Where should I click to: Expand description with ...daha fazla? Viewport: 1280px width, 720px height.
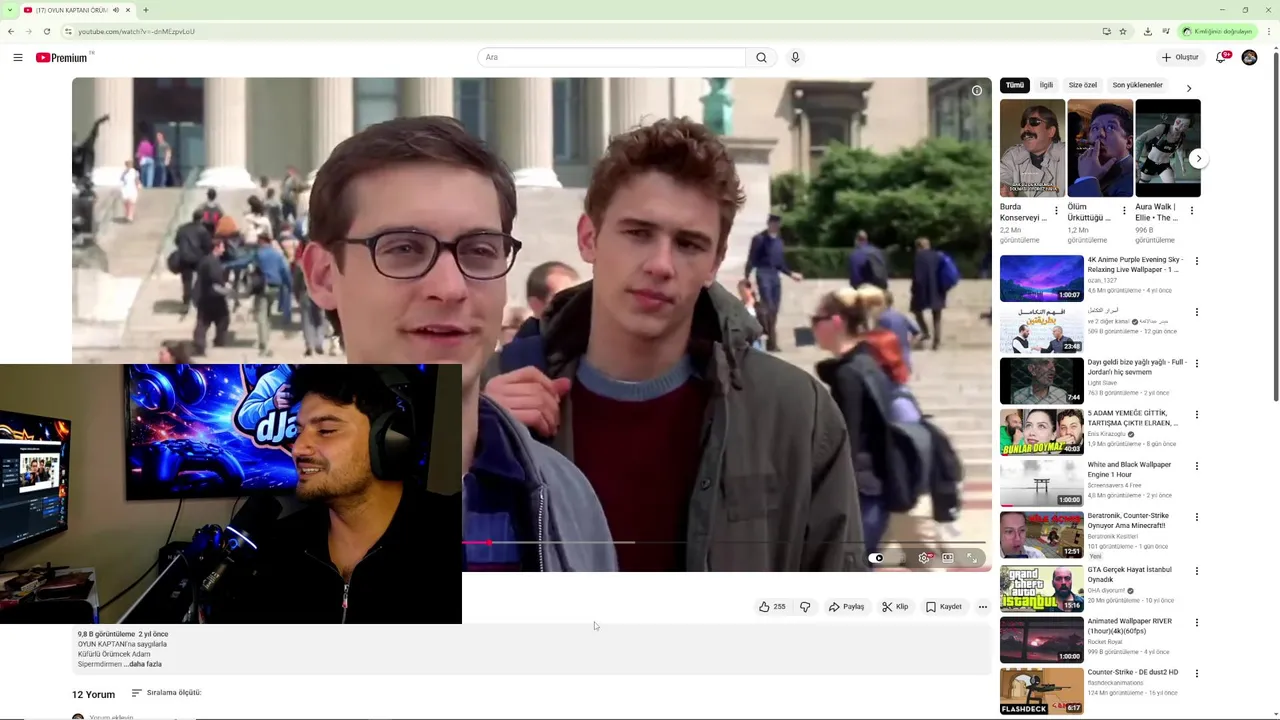point(143,664)
